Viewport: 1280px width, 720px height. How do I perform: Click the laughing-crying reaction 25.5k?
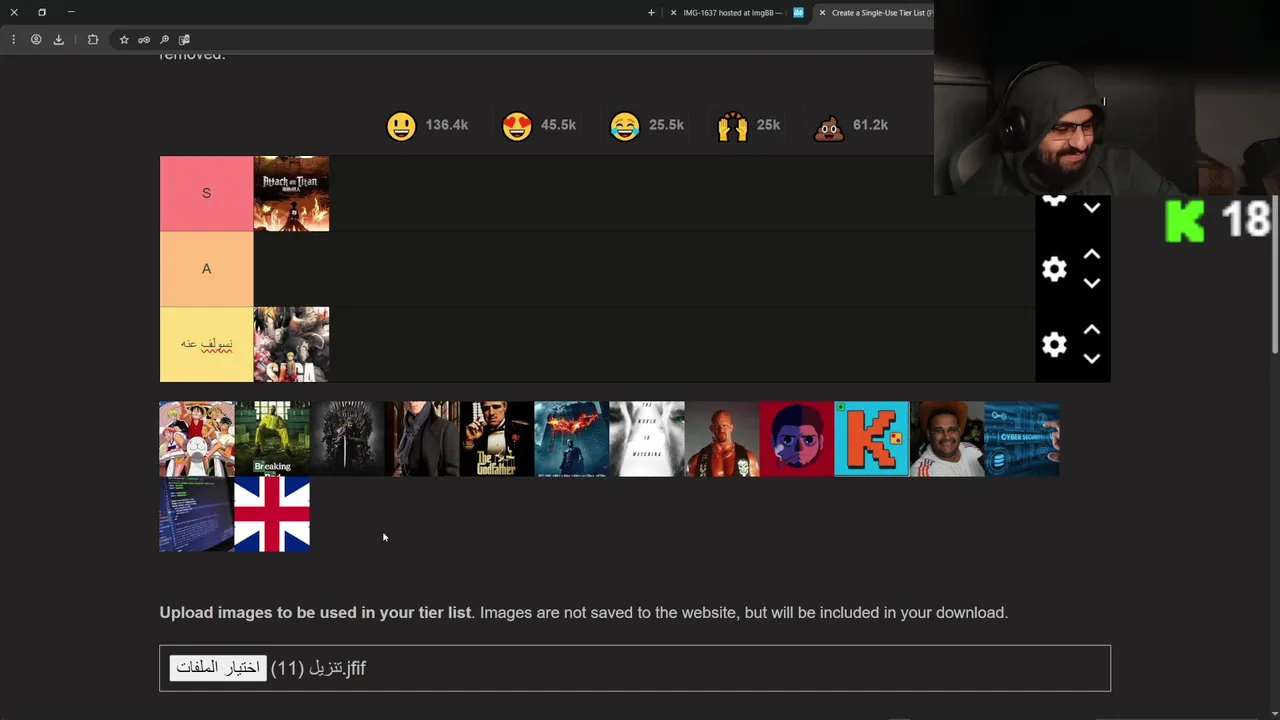coord(647,126)
